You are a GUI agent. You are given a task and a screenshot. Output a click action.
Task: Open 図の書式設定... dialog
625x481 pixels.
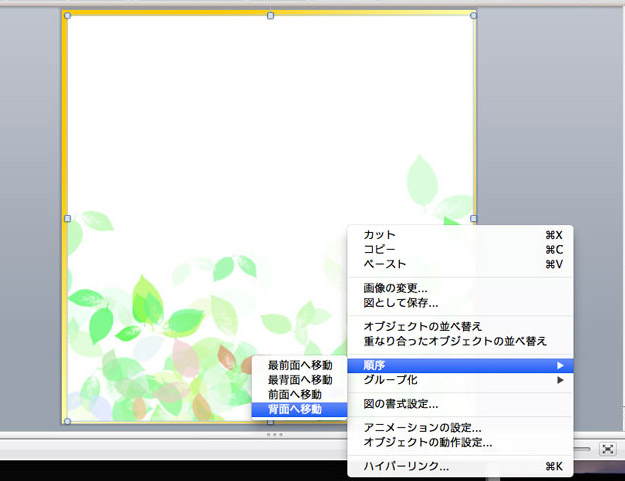click(x=401, y=404)
